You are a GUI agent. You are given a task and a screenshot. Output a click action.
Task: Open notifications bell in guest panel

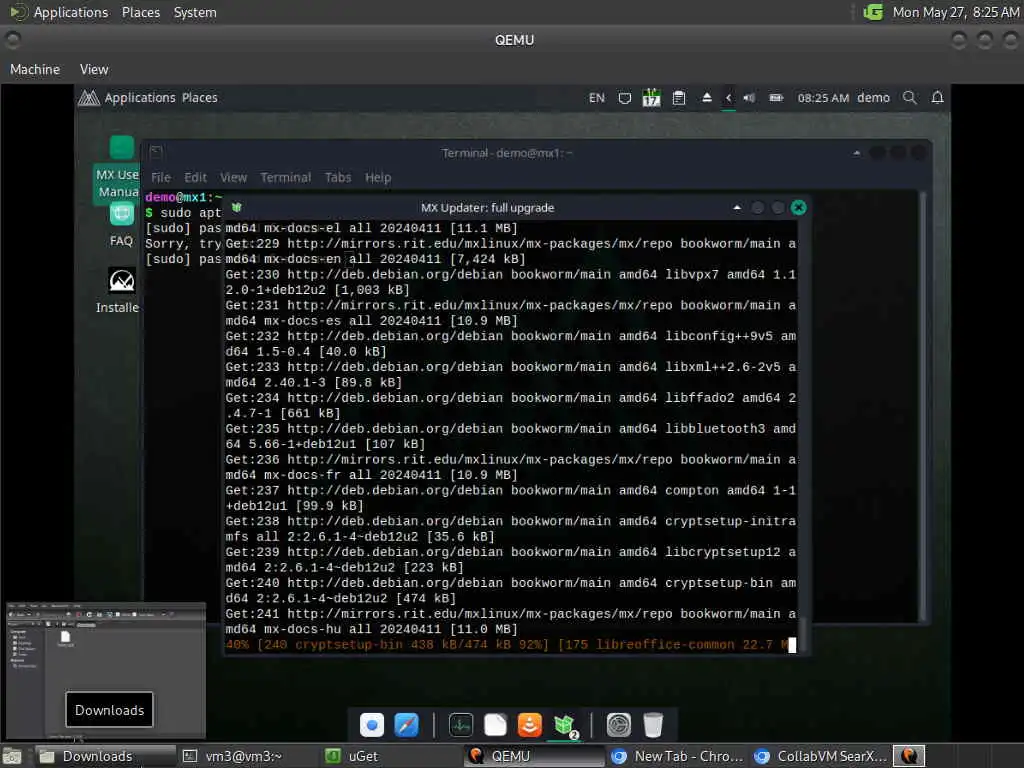937,98
